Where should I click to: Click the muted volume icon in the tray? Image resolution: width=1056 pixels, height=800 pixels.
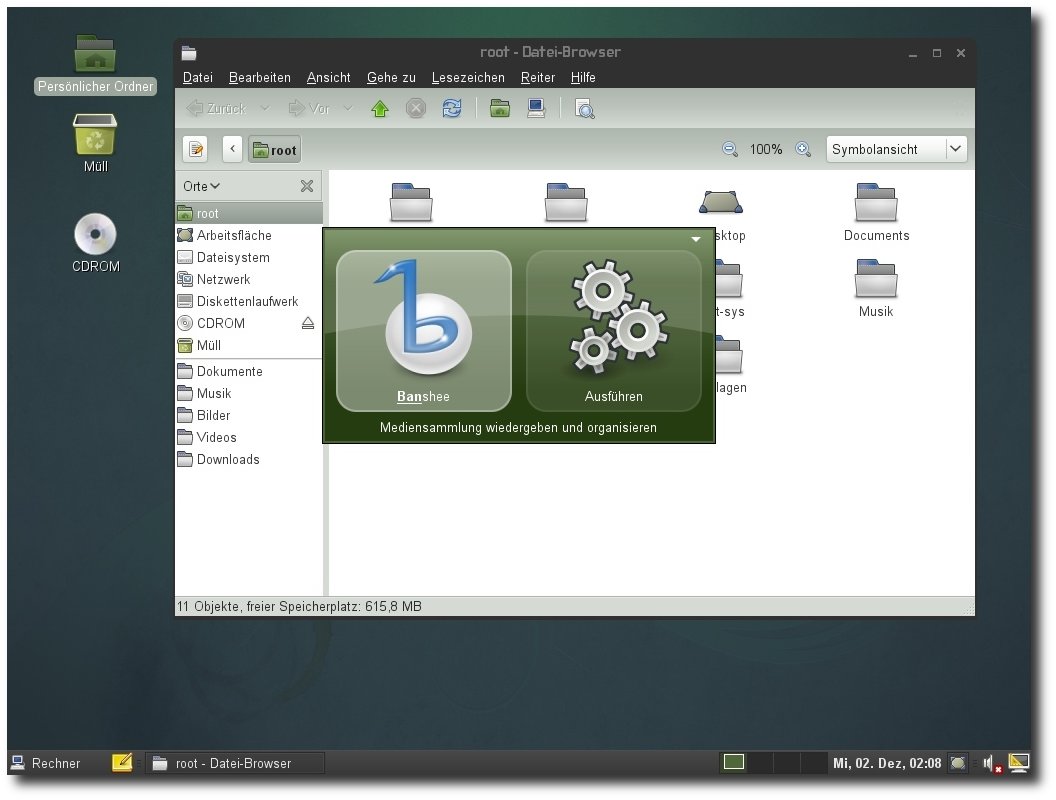tap(991, 764)
